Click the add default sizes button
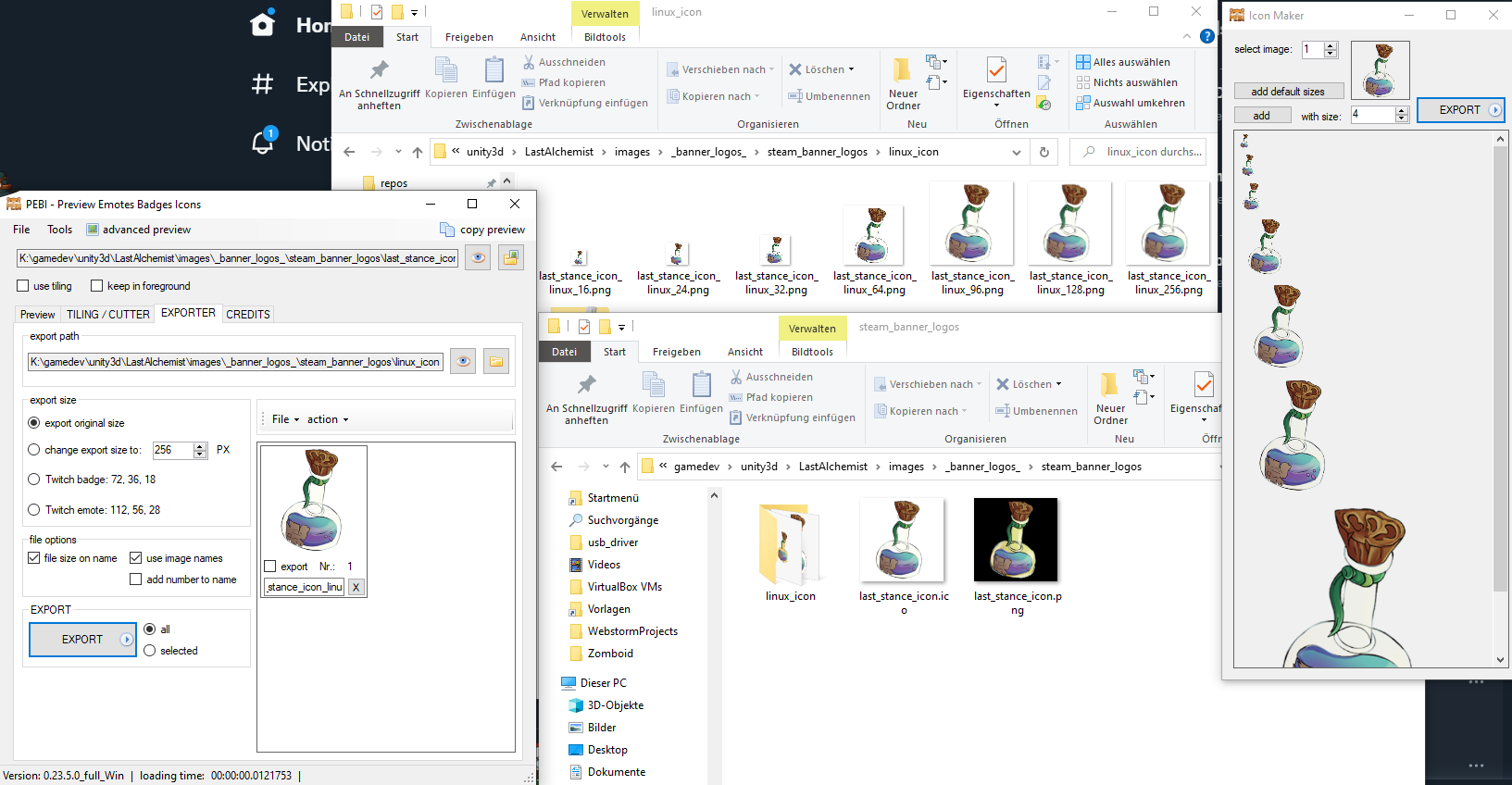The height and width of the screenshot is (785, 1512). (x=1288, y=92)
